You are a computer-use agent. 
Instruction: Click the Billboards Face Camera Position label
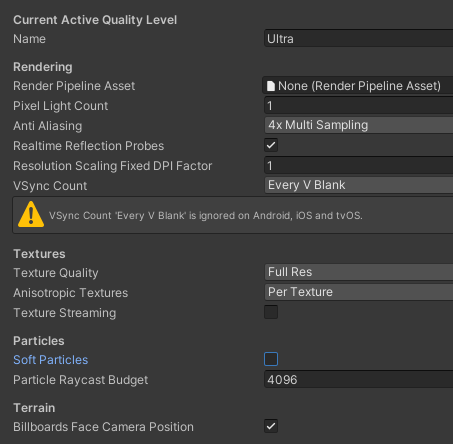(103, 427)
